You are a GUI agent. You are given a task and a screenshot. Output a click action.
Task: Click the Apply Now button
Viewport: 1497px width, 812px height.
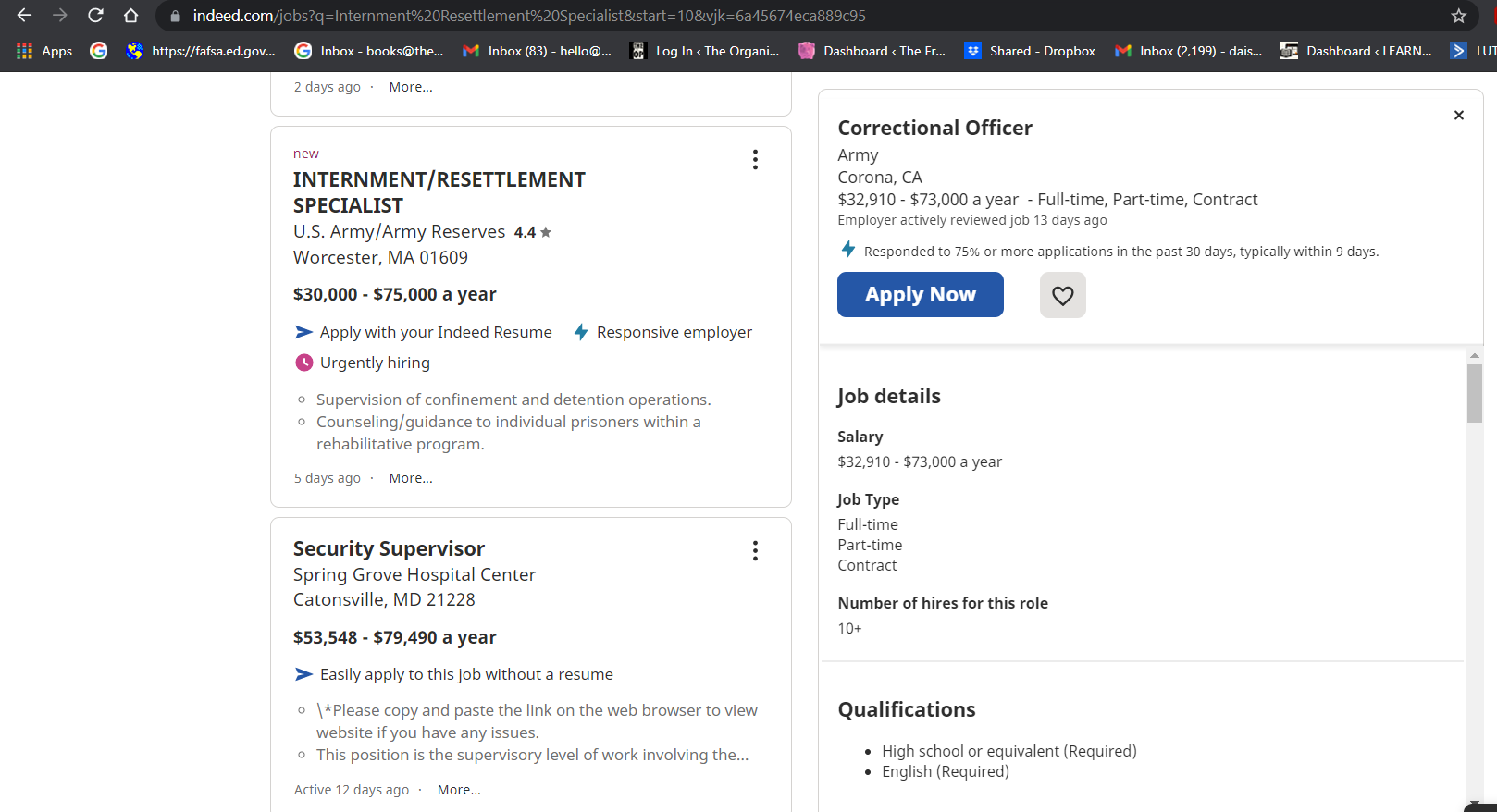(921, 294)
